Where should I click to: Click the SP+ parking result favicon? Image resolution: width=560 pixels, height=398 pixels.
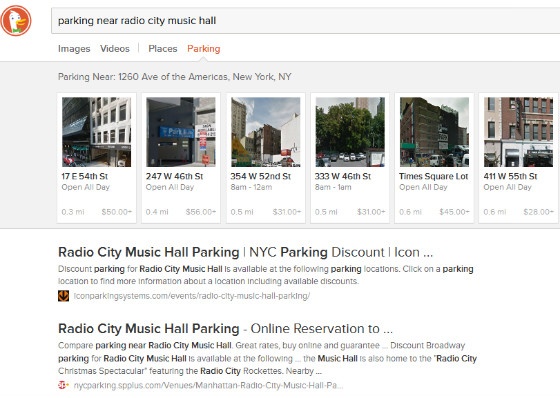[x=63, y=385]
